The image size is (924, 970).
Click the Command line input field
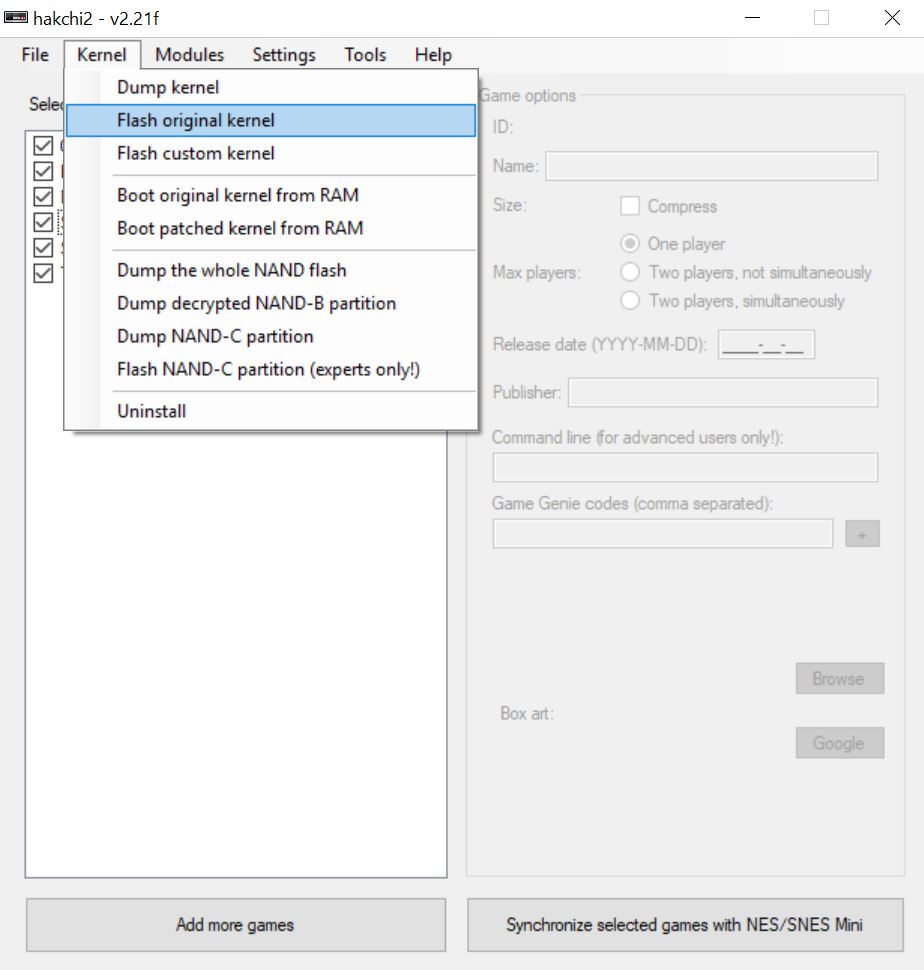[685, 467]
